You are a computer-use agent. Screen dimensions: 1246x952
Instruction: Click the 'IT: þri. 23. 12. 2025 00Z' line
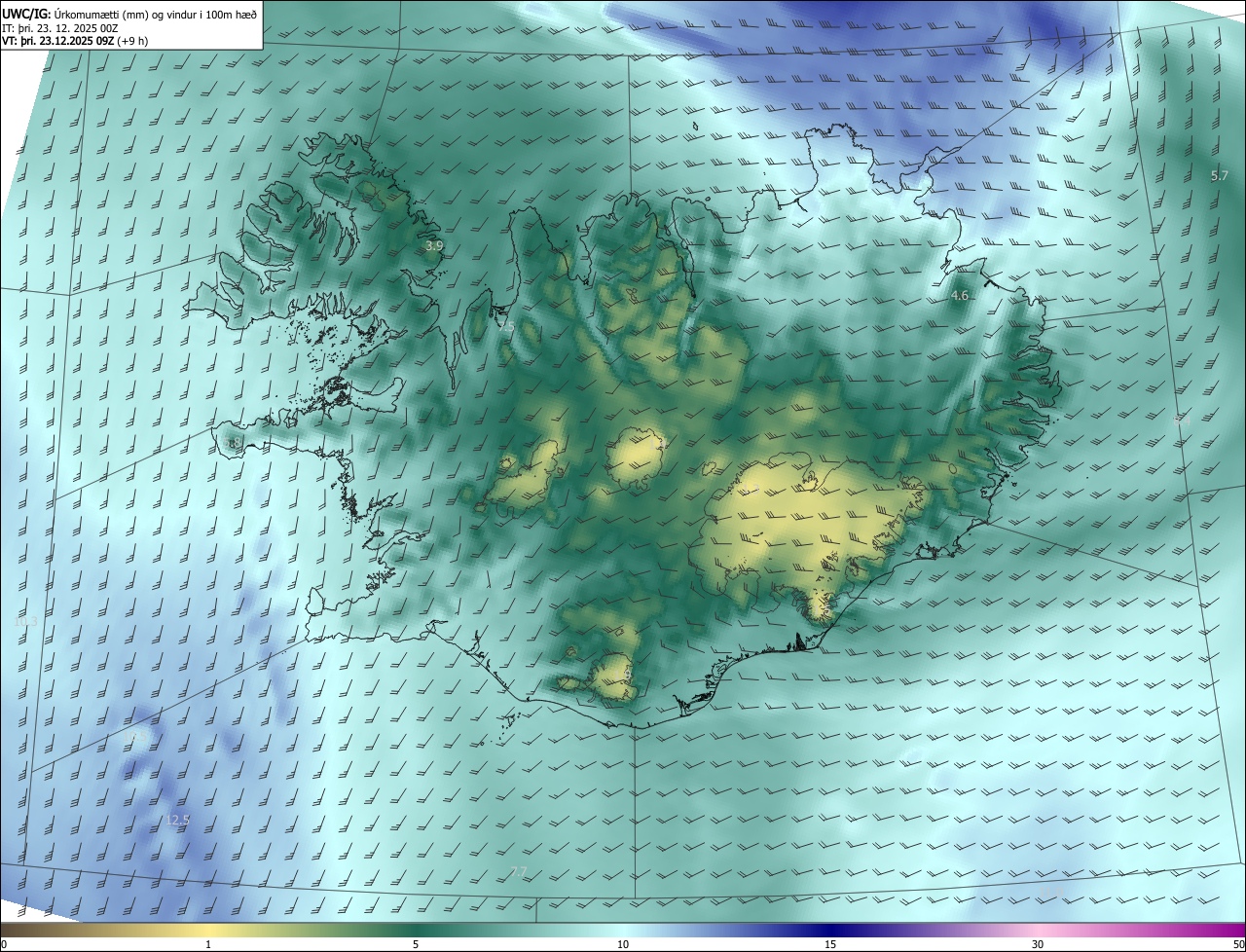(x=60, y=27)
